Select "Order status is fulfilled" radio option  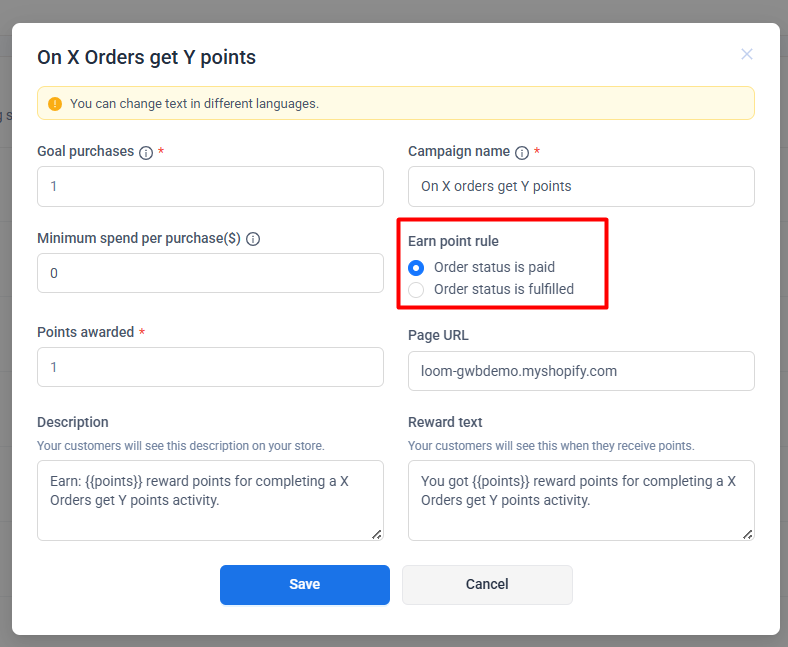click(416, 290)
